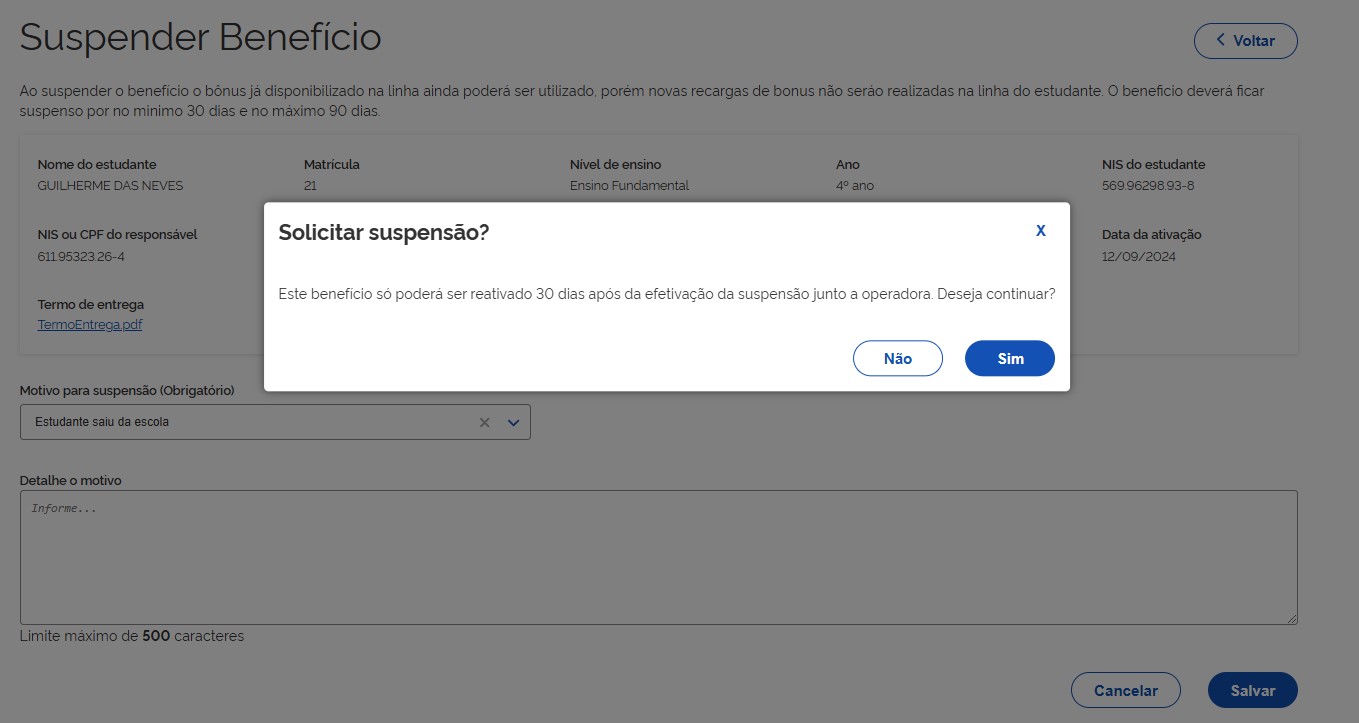1359x723 pixels.
Task: Click the dialog's reactivation warning message
Action: point(666,295)
